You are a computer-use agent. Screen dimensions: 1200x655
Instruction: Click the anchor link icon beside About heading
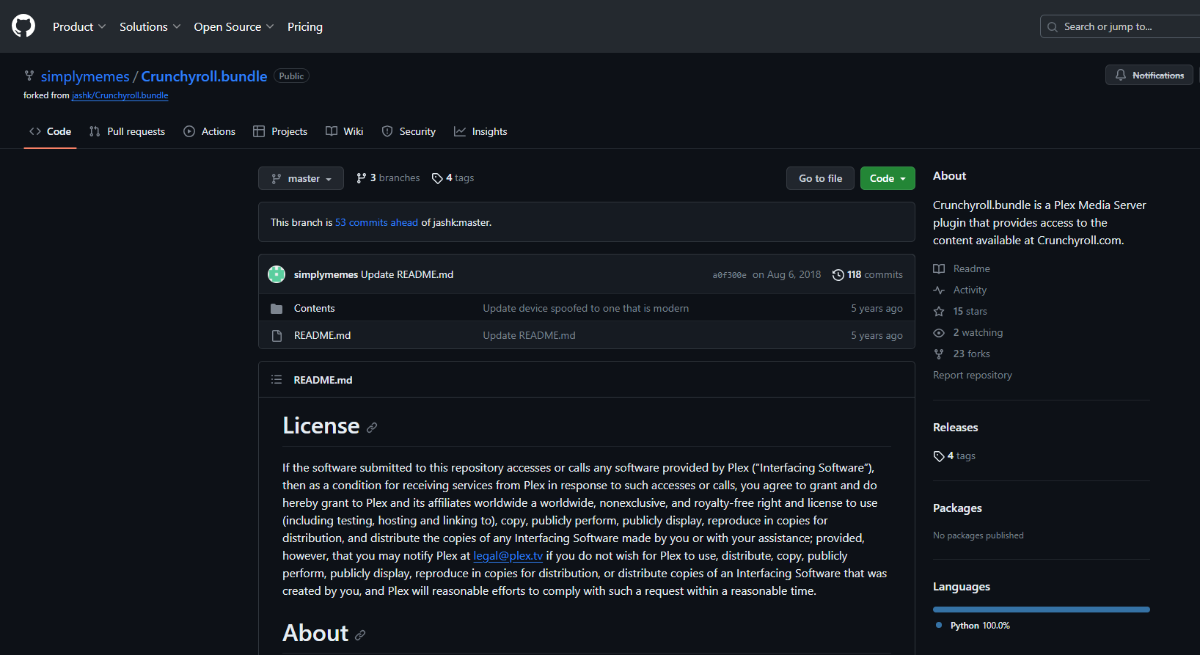point(360,635)
